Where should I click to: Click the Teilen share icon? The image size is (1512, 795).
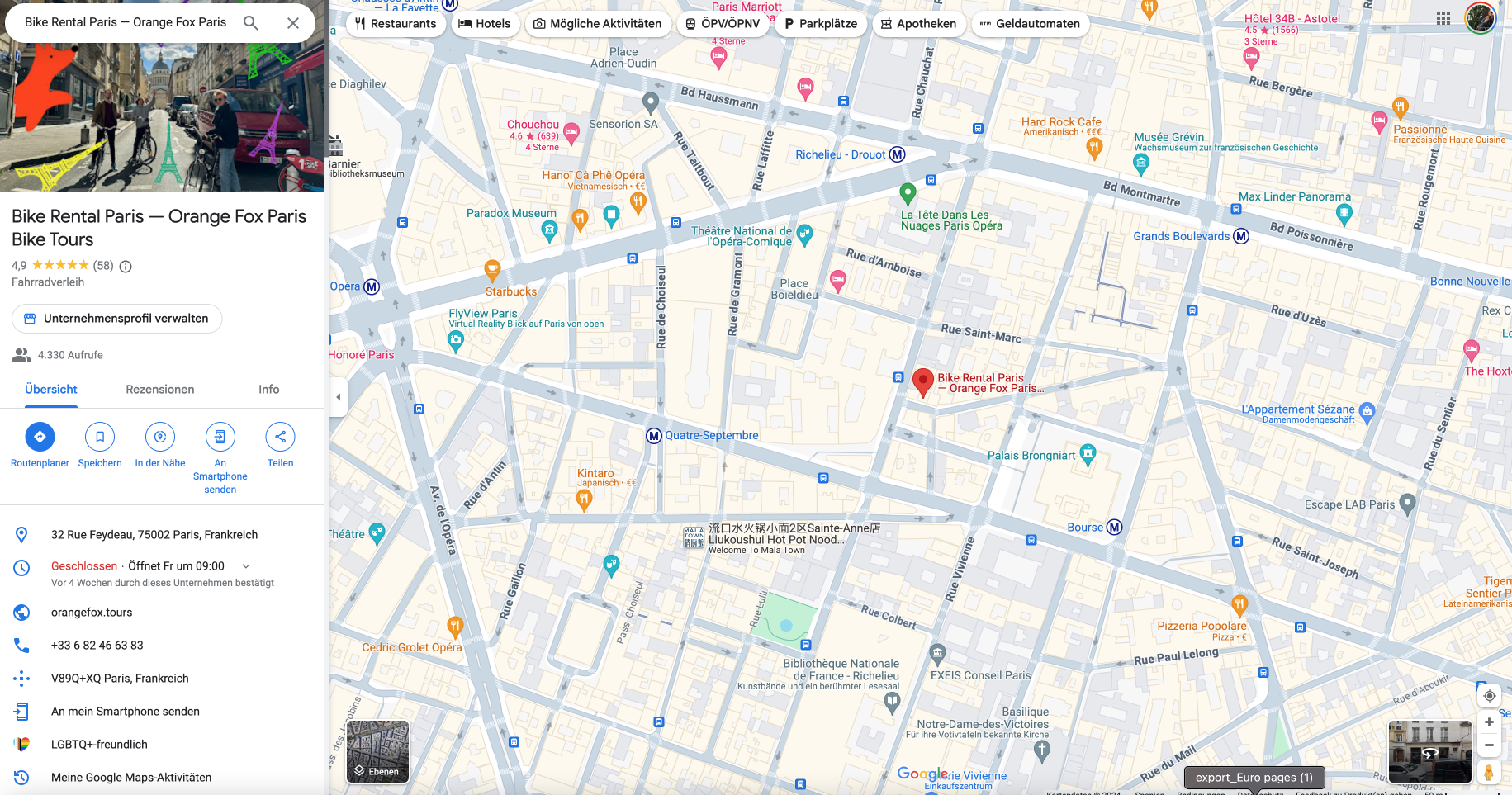coord(280,437)
